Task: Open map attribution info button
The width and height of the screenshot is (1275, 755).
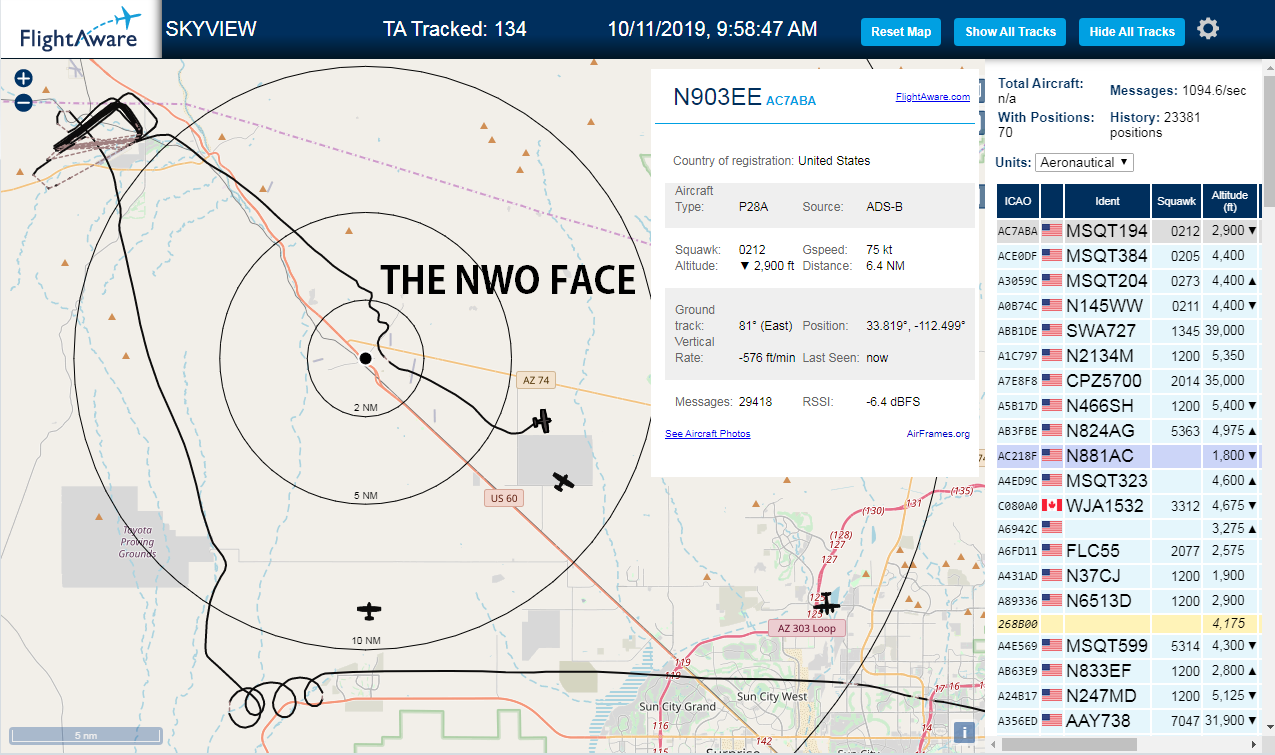Action: click(x=965, y=732)
